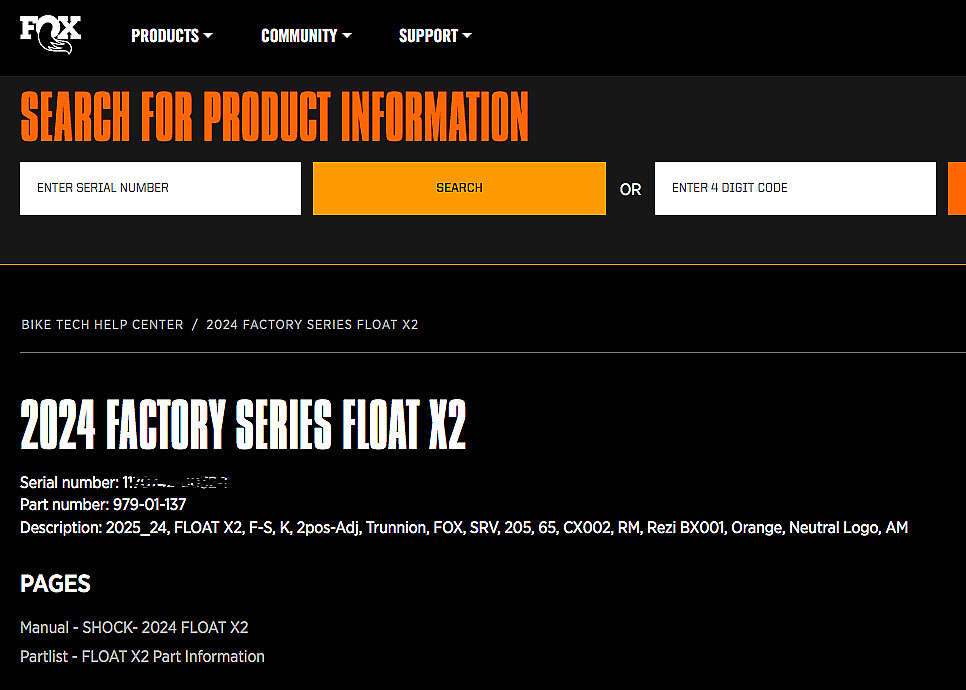This screenshot has width=966, height=690.
Task: Open the SUPPORT menu label
Action: 428,36
